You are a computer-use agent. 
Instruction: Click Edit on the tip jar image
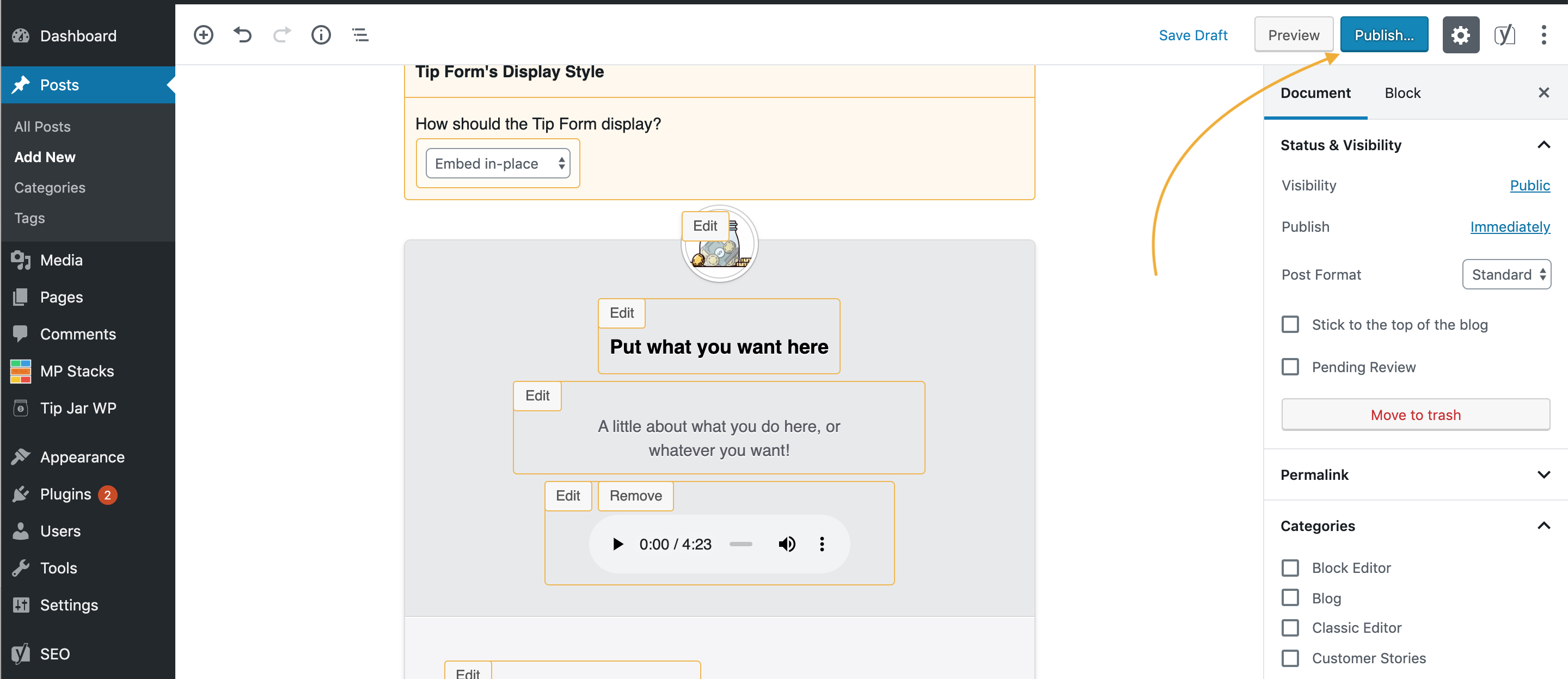[x=705, y=226]
